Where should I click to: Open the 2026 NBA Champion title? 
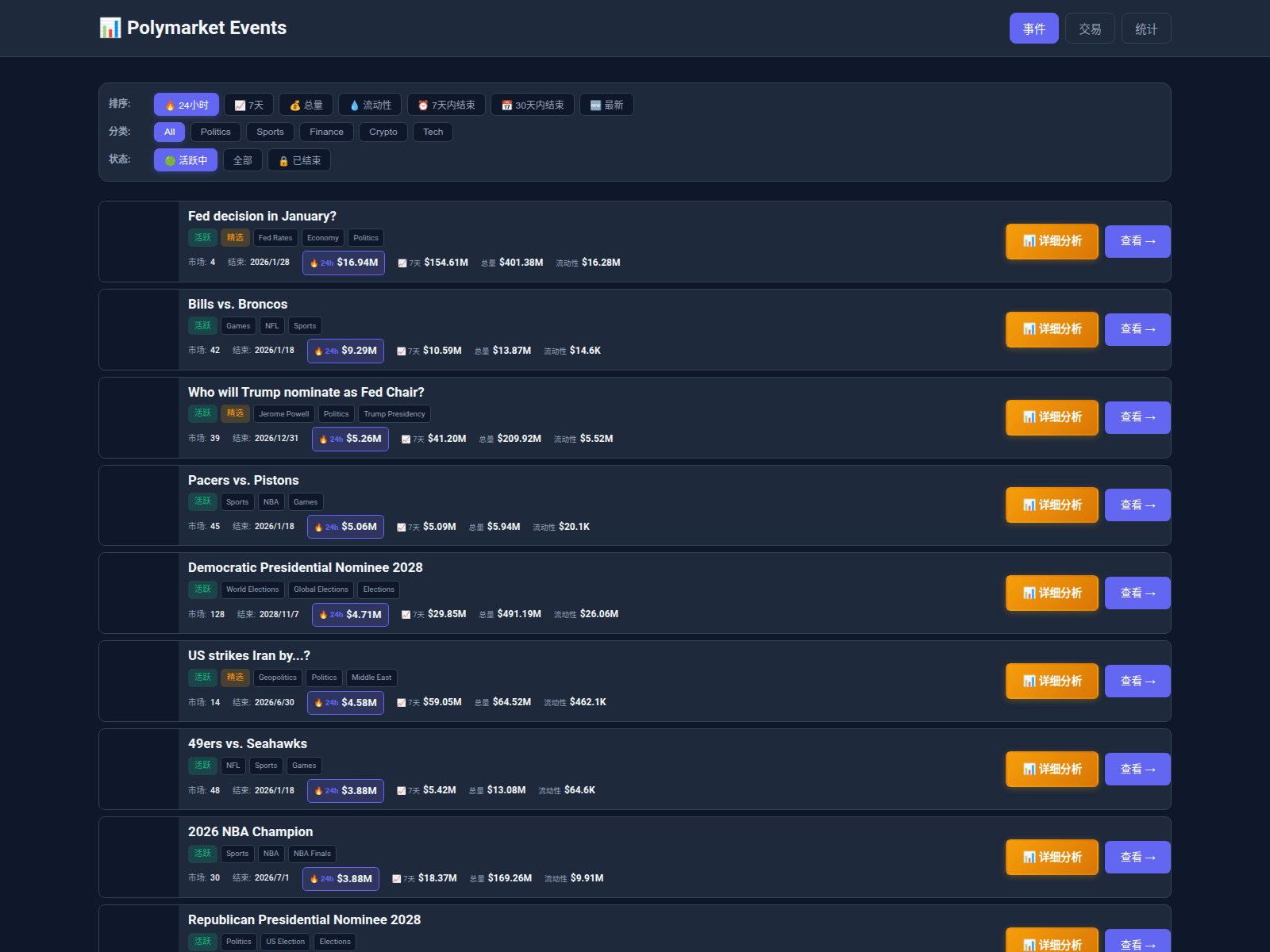coord(250,831)
